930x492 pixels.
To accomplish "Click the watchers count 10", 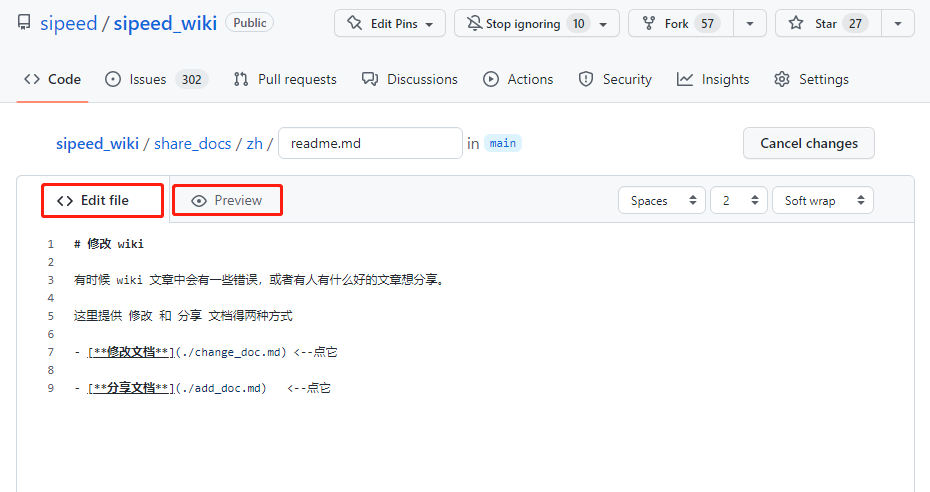I will 578,24.
